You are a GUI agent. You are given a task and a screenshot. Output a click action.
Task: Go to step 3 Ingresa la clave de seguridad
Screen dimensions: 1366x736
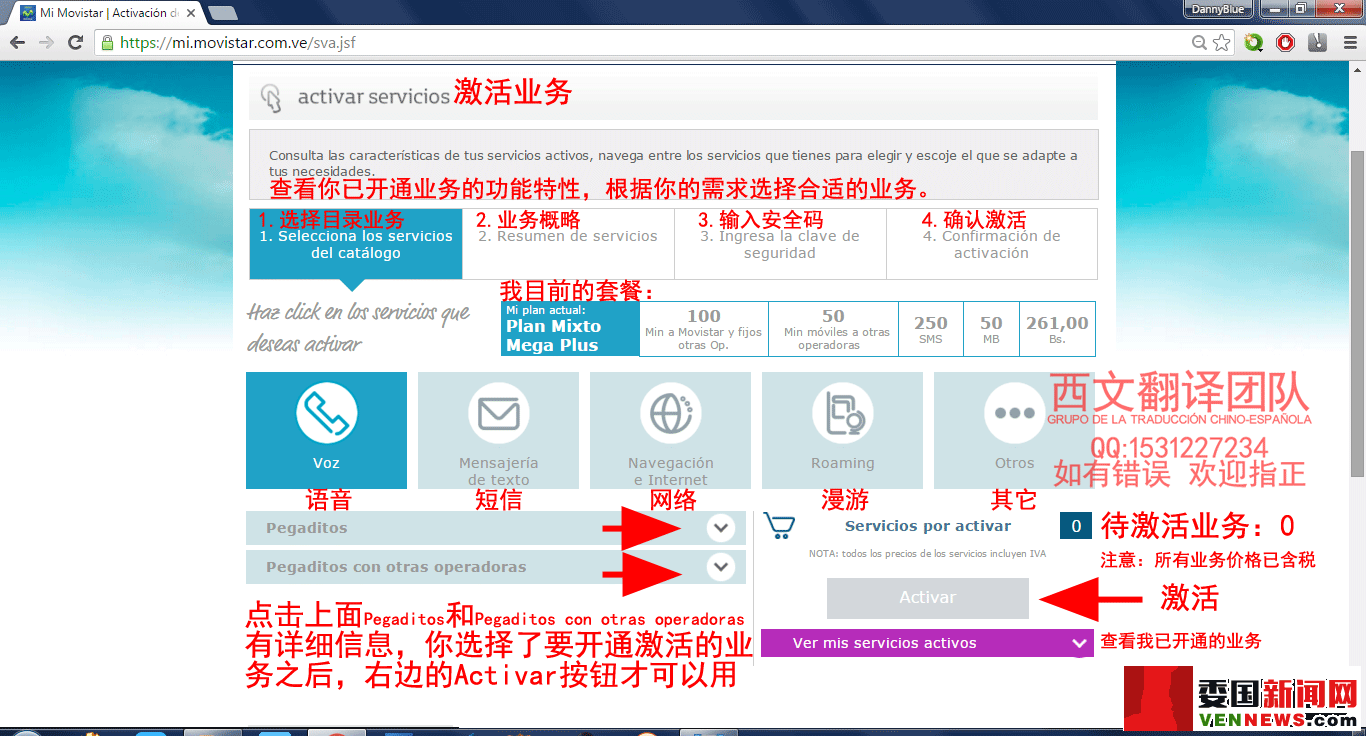[x=780, y=244]
